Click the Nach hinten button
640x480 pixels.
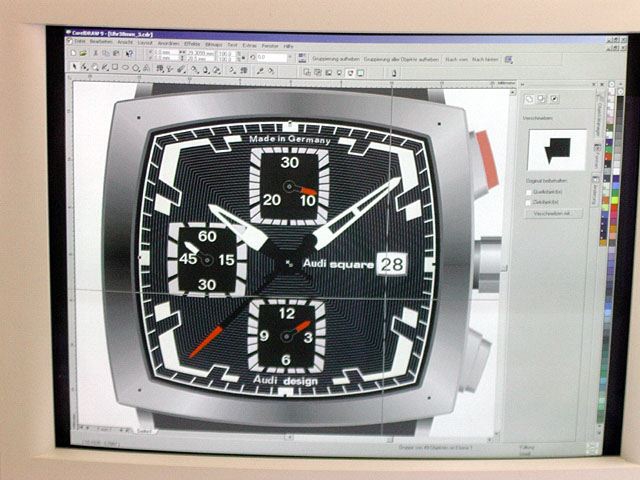tap(485, 60)
